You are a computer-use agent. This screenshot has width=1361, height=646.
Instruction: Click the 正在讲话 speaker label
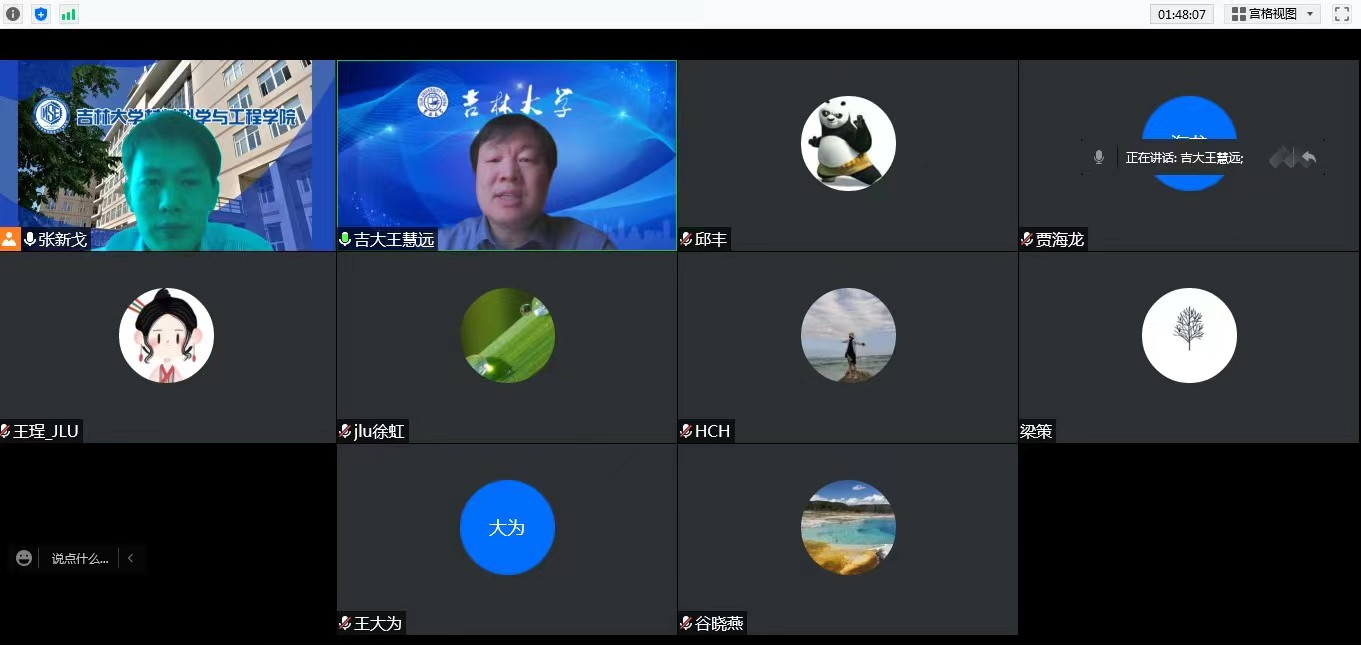(1184, 158)
